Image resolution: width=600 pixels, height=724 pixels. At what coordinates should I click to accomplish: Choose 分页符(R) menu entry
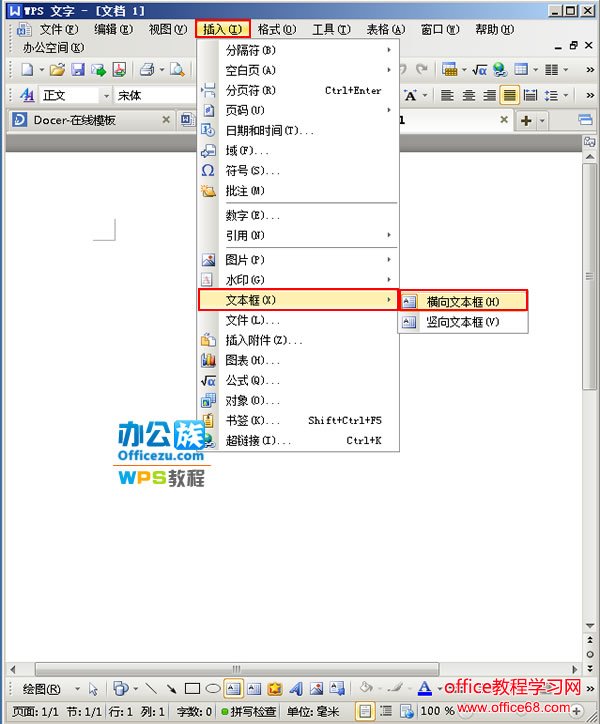(298, 90)
